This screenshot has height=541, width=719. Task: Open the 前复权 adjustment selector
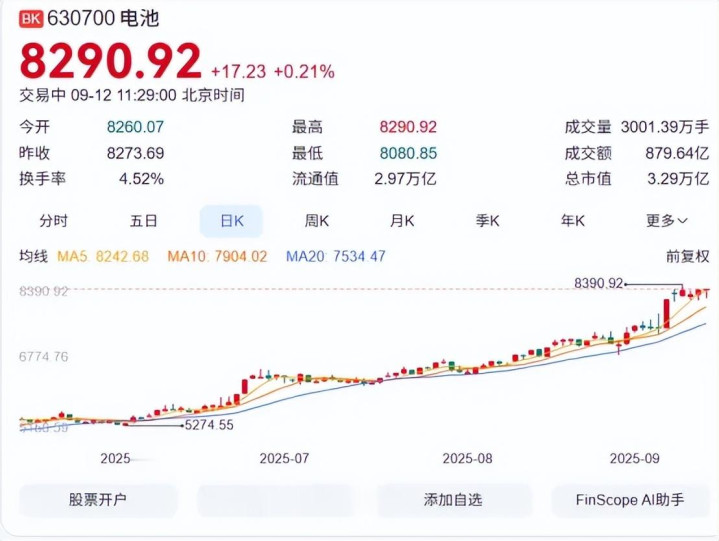(687, 257)
